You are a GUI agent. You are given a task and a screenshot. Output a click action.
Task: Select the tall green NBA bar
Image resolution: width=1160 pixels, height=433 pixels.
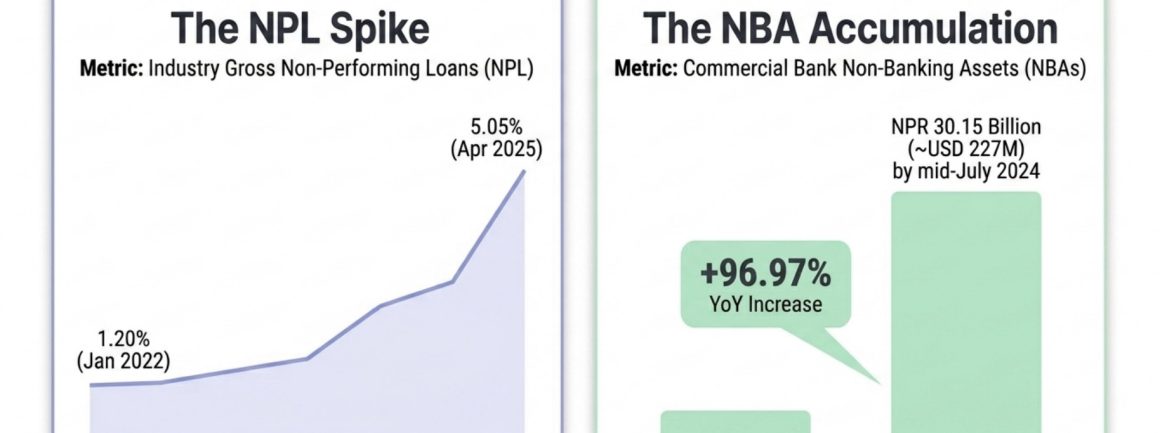965,310
